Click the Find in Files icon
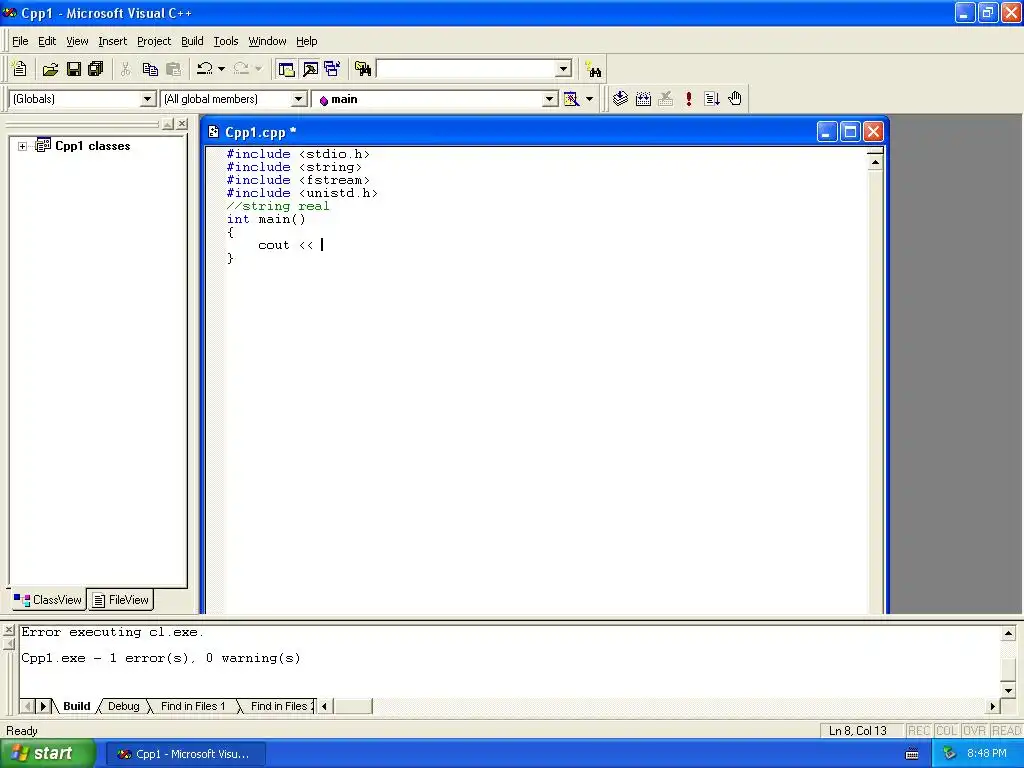This screenshot has width=1024, height=768. click(x=362, y=69)
